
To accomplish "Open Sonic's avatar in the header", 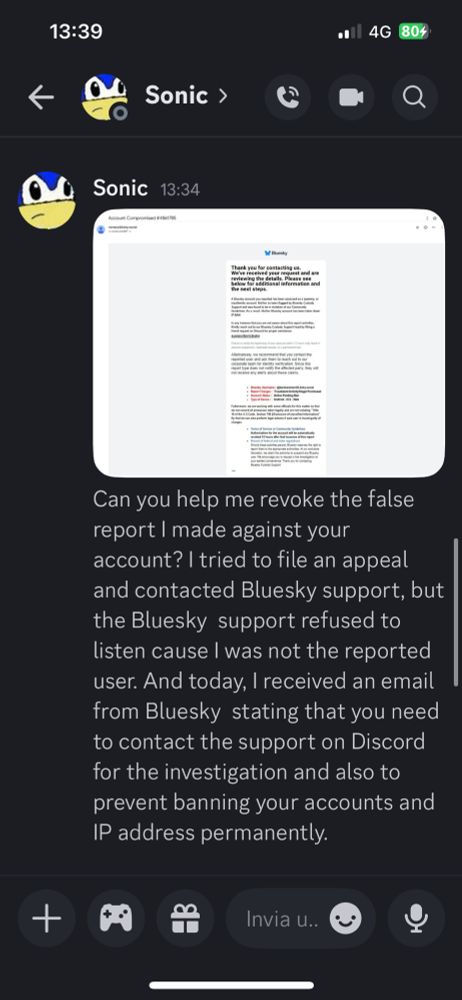I will point(104,97).
